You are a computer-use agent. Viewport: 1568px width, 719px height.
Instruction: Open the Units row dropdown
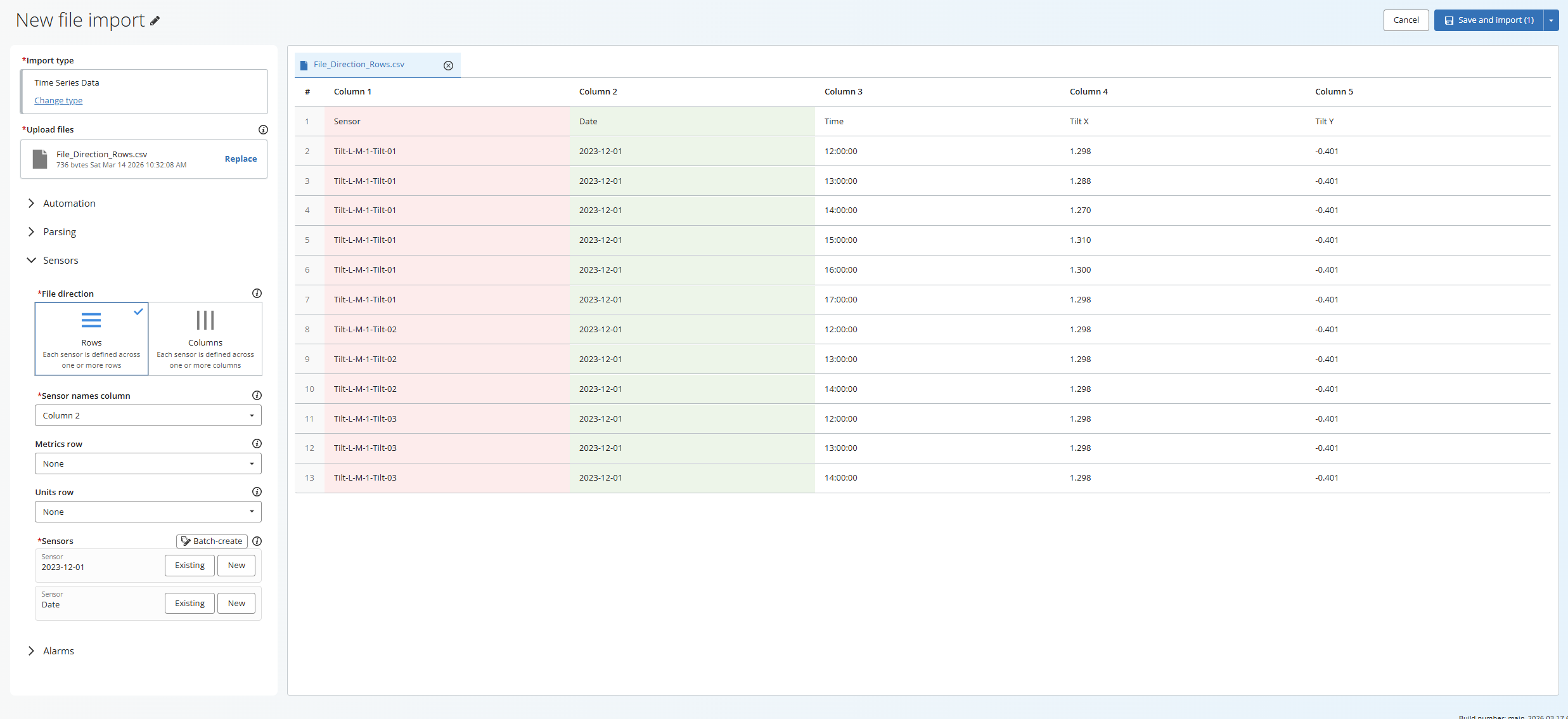tap(148, 512)
